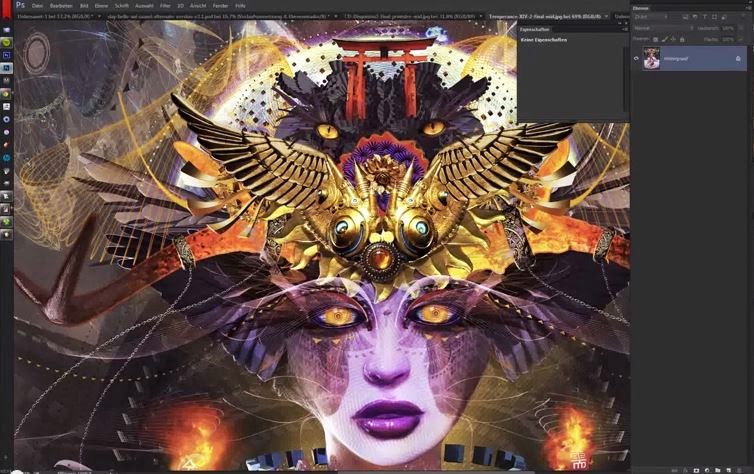Open the Schrift menu
Viewport: 754px width, 474px height.
[122, 6]
